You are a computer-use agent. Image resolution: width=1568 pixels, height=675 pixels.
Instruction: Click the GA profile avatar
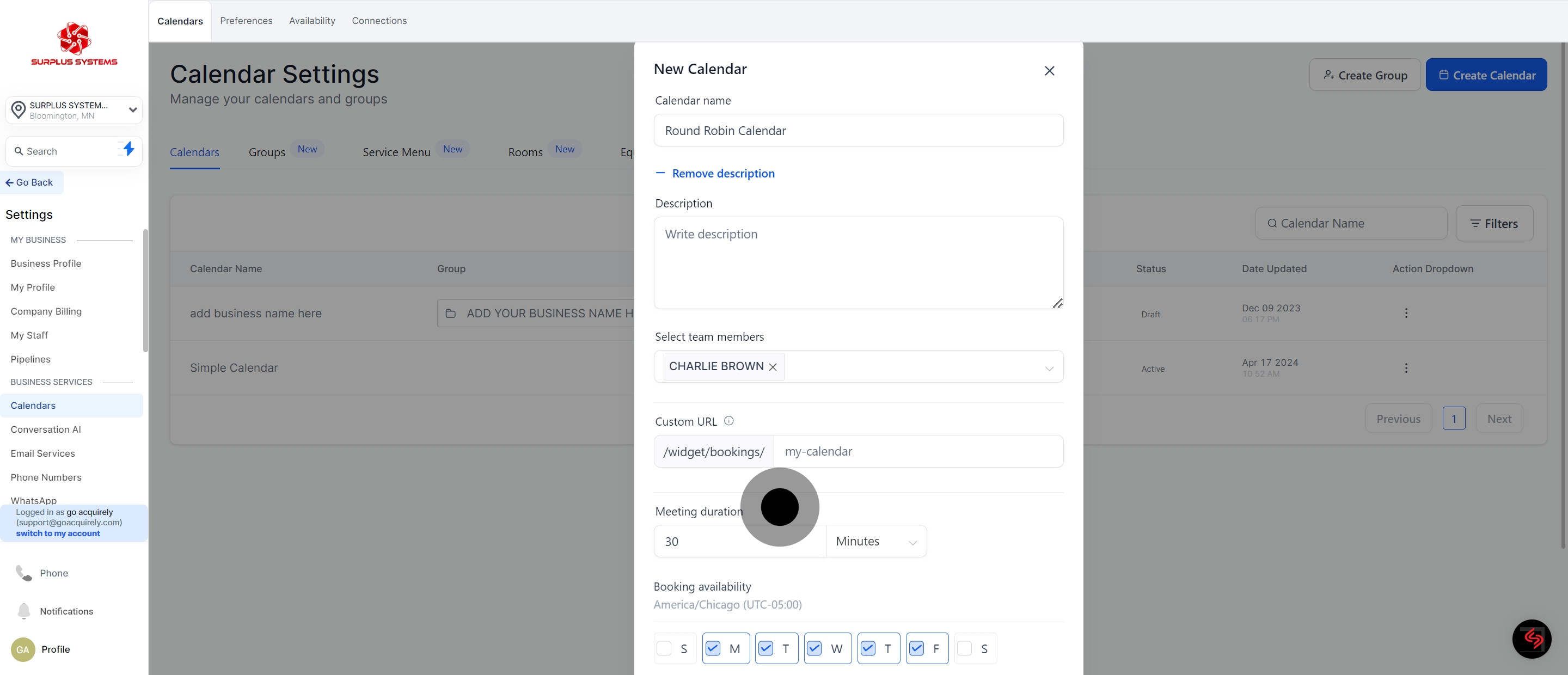[22, 649]
